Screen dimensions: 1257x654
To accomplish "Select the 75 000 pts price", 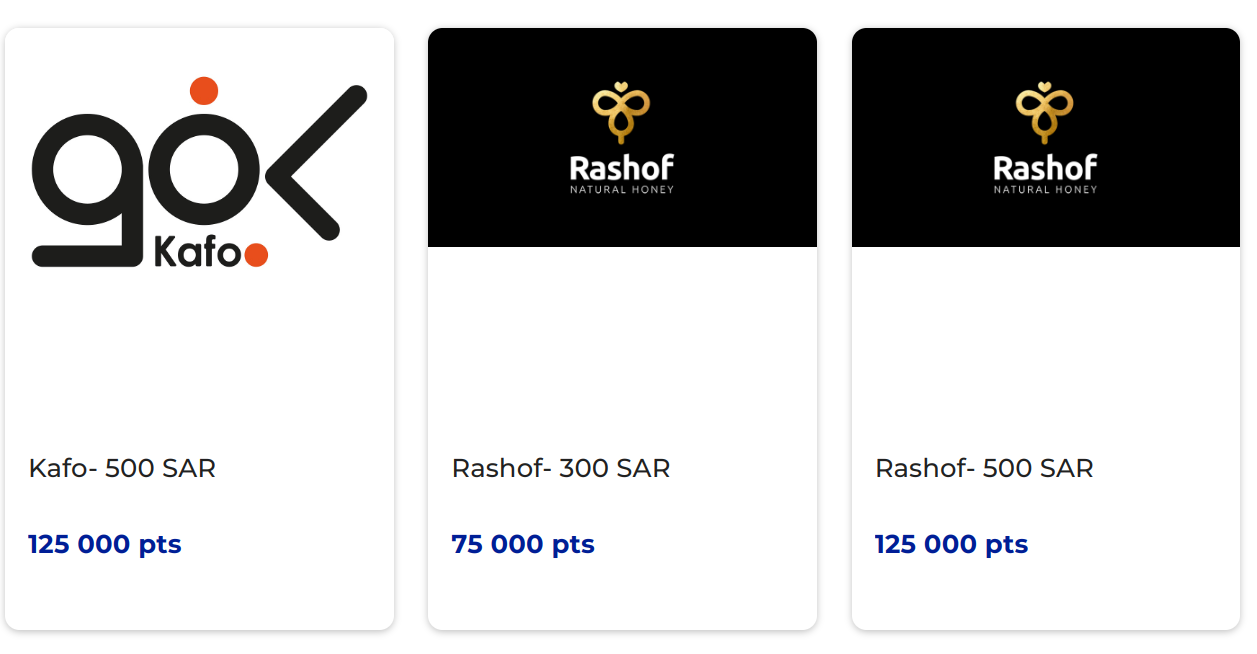I will point(523,545).
